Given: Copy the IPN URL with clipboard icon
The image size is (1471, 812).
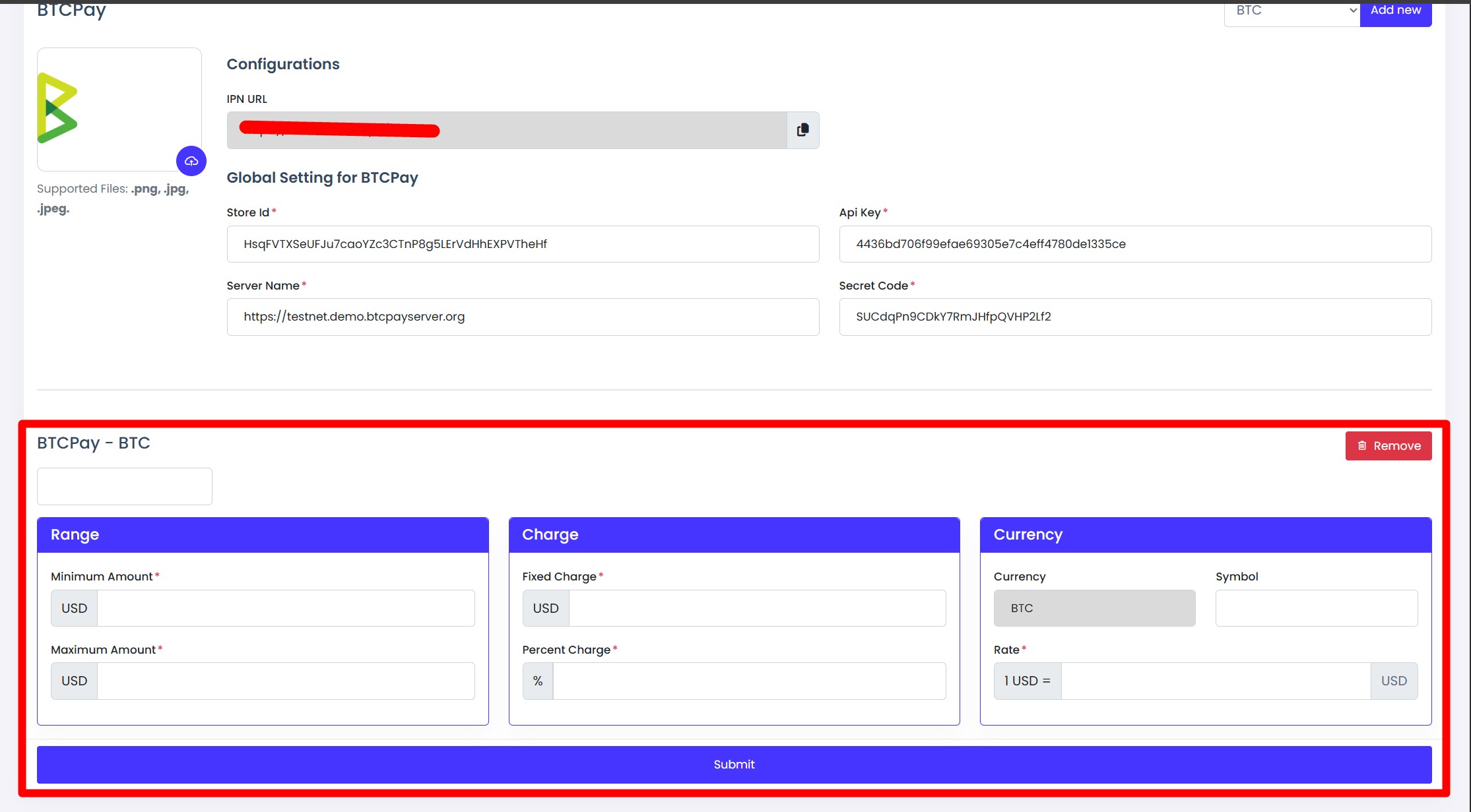Looking at the screenshot, I should [x=802, y=130].
